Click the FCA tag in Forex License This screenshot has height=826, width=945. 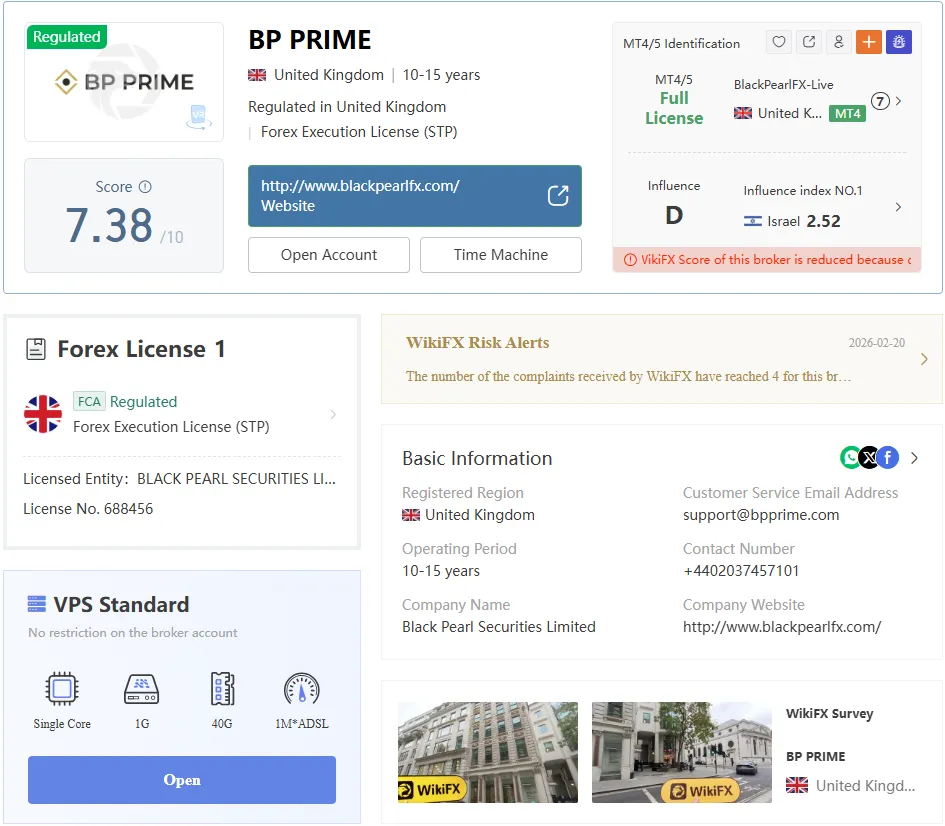click(89, 401)
